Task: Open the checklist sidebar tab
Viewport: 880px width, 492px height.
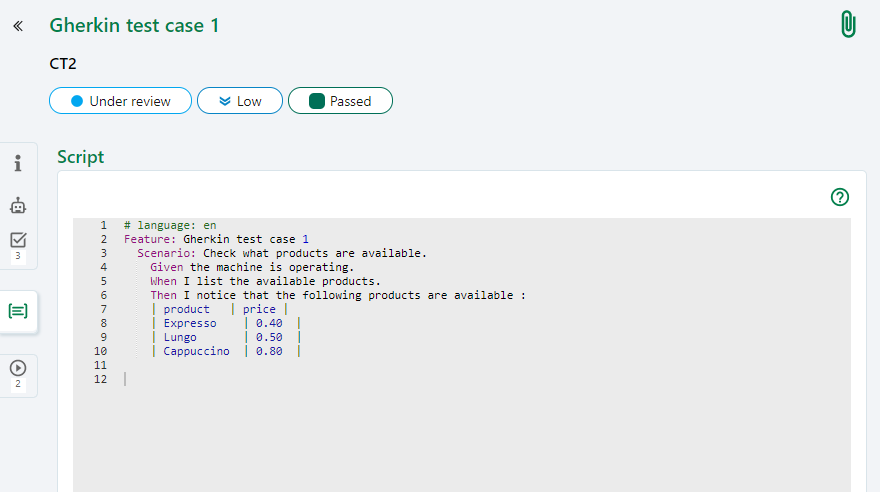Action: [18, 240]
